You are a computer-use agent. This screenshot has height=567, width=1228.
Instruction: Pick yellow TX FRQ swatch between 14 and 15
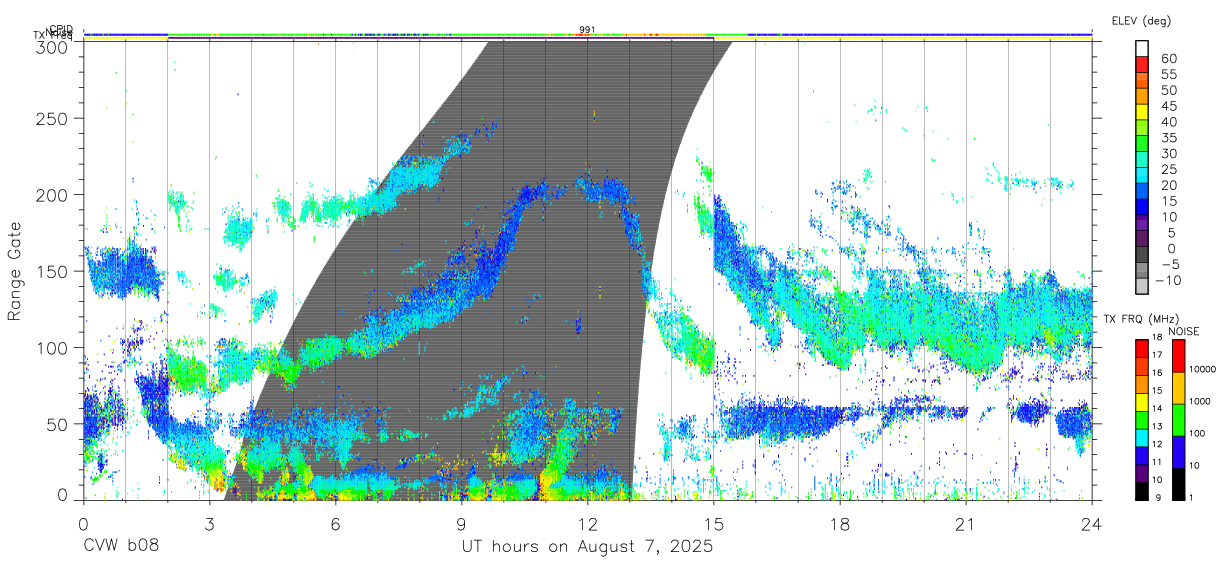point(1142,403)
